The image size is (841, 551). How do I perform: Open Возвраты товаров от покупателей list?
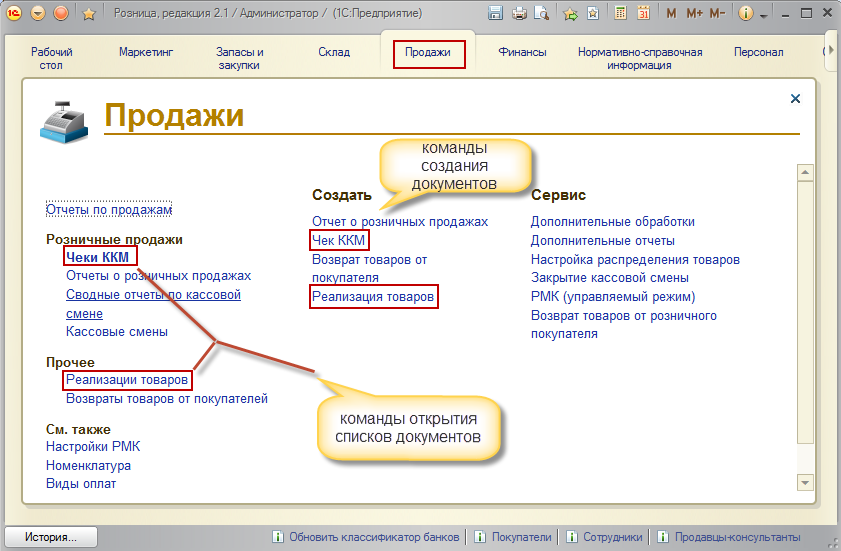pos(167,399)
